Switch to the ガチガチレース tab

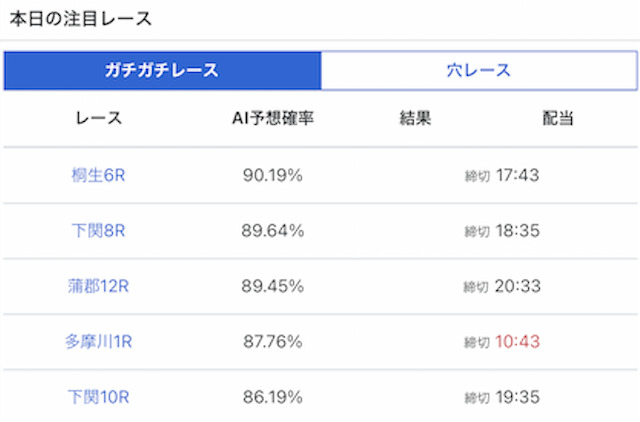coord(162,70)
